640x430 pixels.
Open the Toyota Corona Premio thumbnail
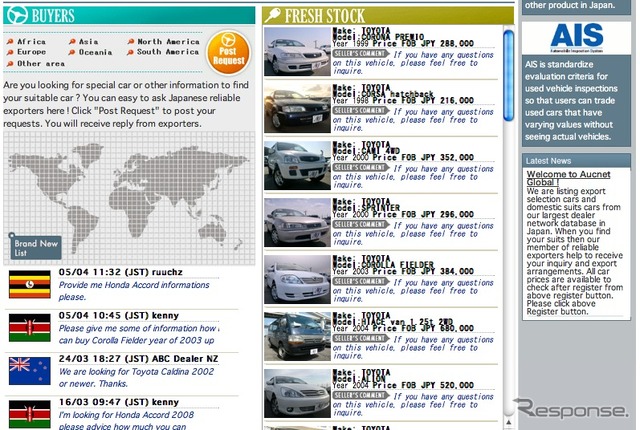(x=297, y=51)
